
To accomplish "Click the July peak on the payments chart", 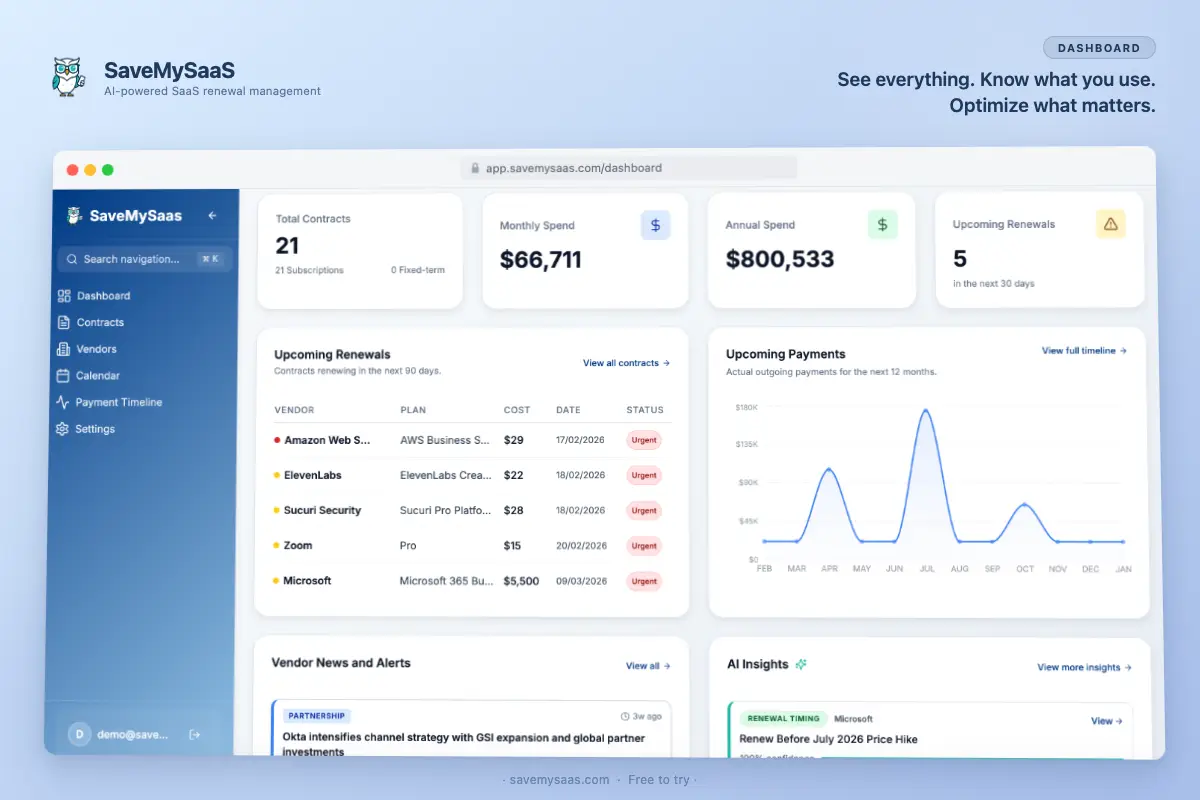I will pos(926,409).
